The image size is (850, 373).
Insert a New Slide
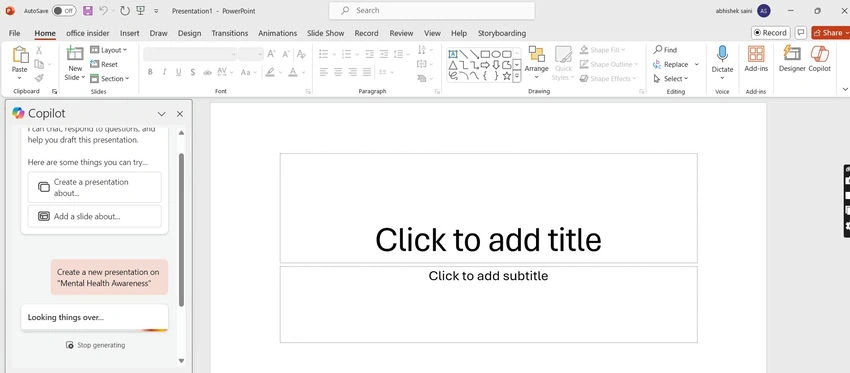coord(75,63)
